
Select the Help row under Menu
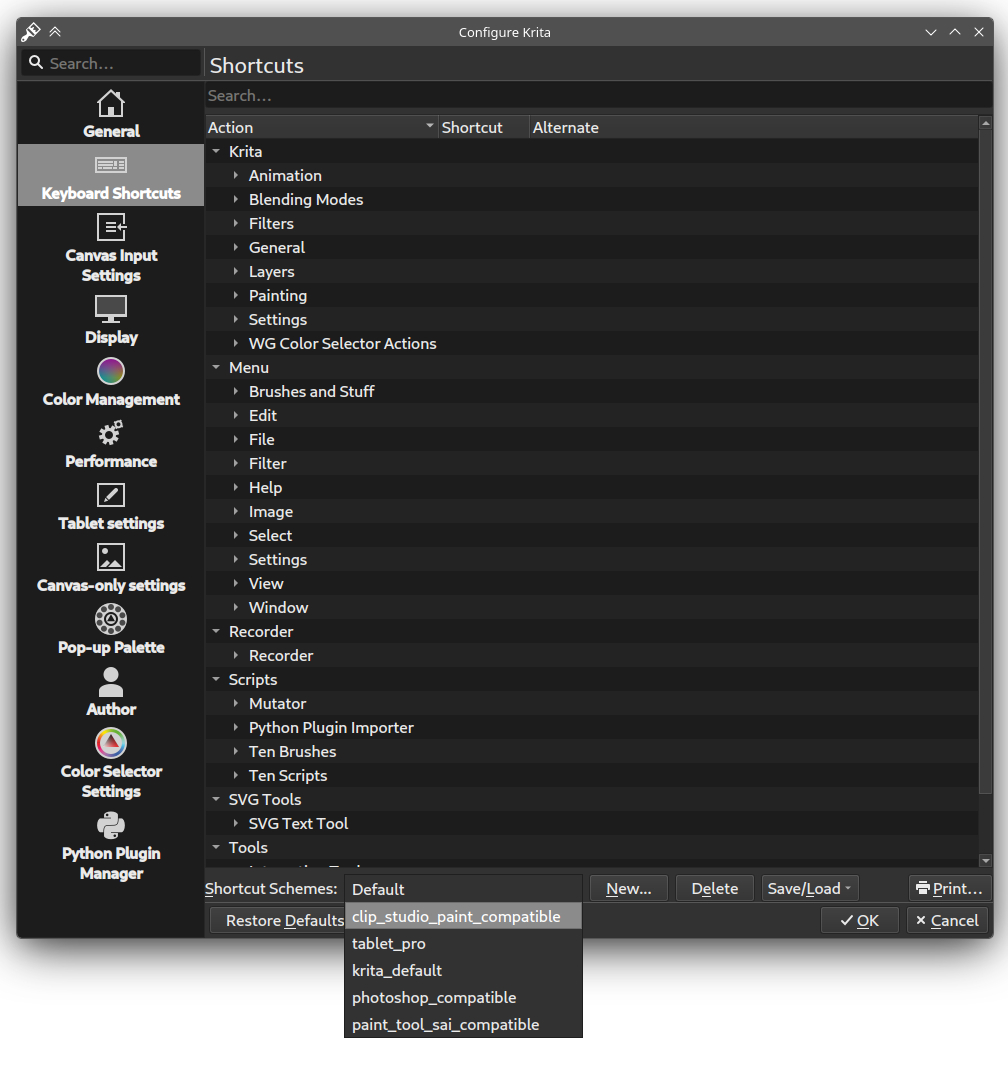(x=591, y=487)
